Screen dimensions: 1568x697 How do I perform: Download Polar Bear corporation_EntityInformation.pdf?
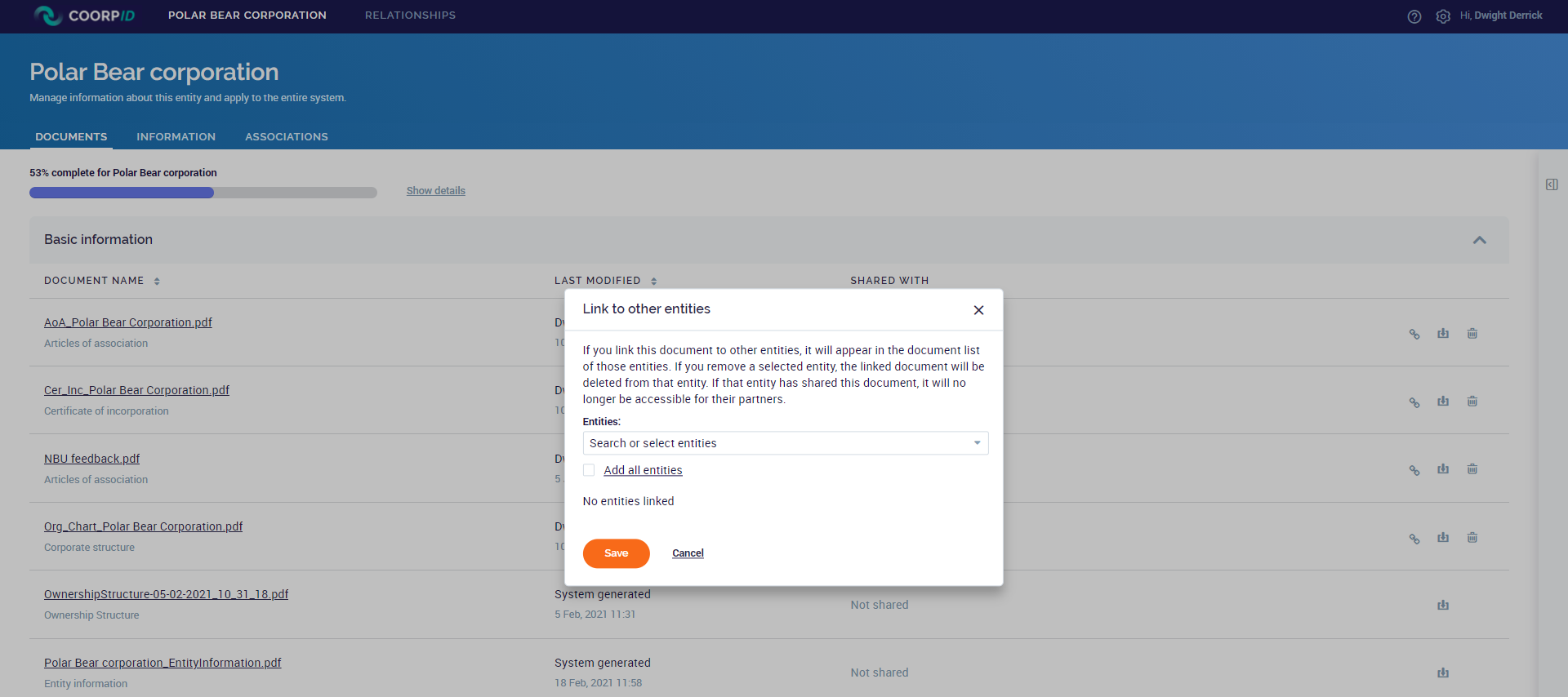pyautogui.click(x=1443, y=673)
